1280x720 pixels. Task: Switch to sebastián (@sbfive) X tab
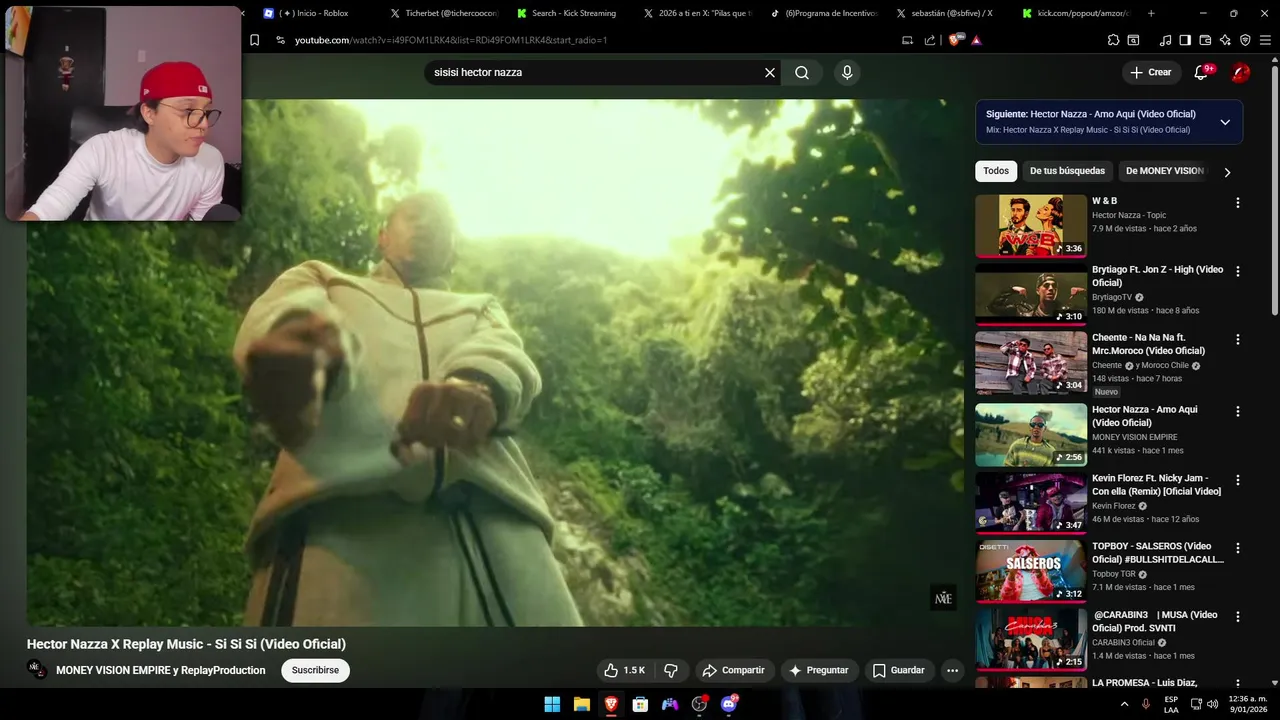pyautogui.click(x=947, y=13)
